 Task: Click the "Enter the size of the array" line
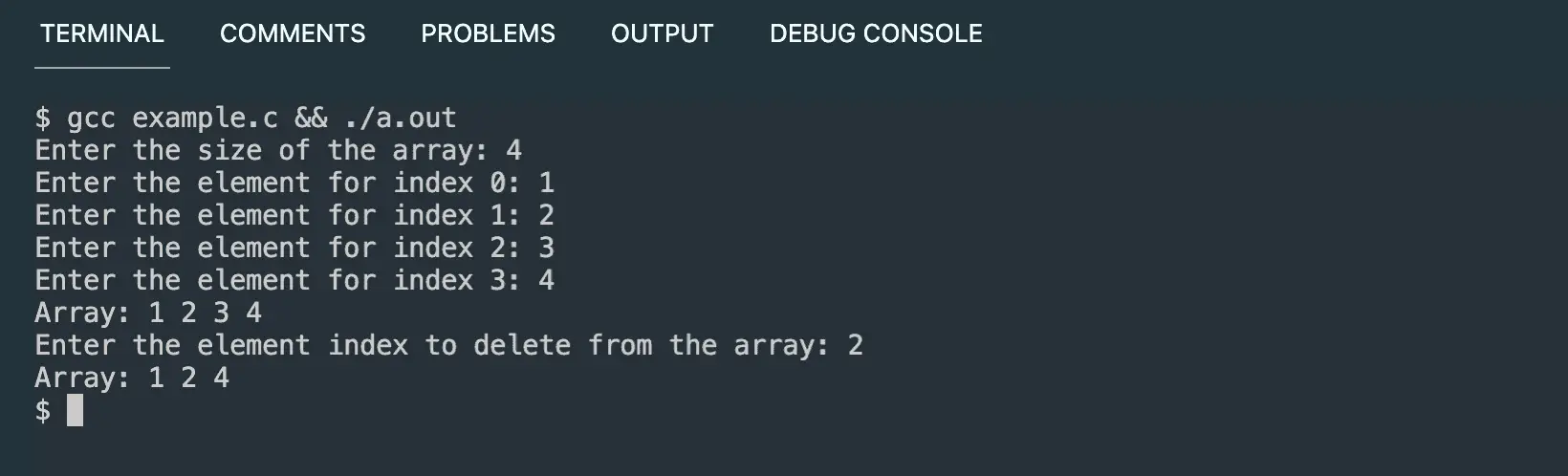[278, 151]
